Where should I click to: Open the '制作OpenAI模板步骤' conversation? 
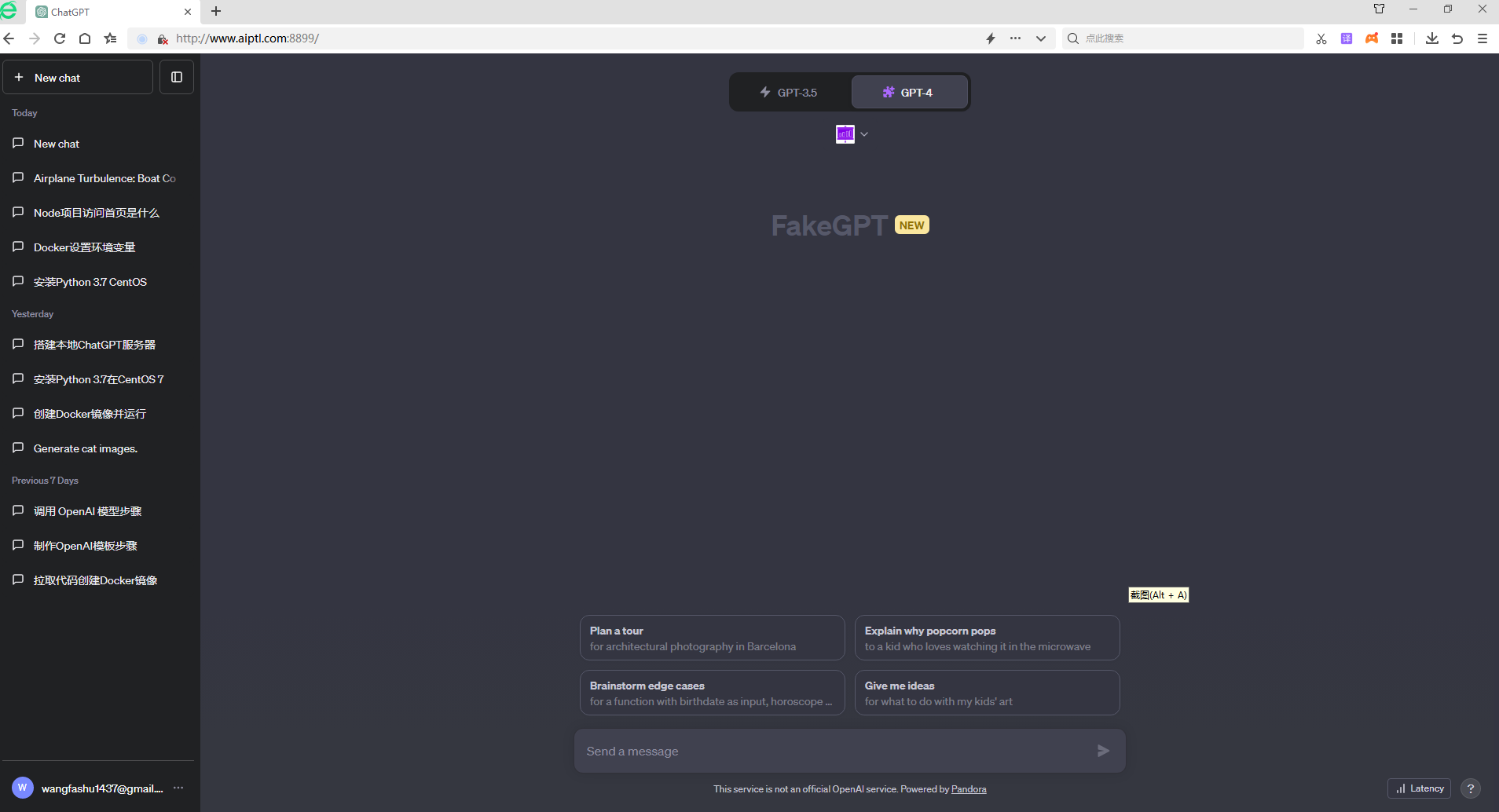tap(100, 546)
